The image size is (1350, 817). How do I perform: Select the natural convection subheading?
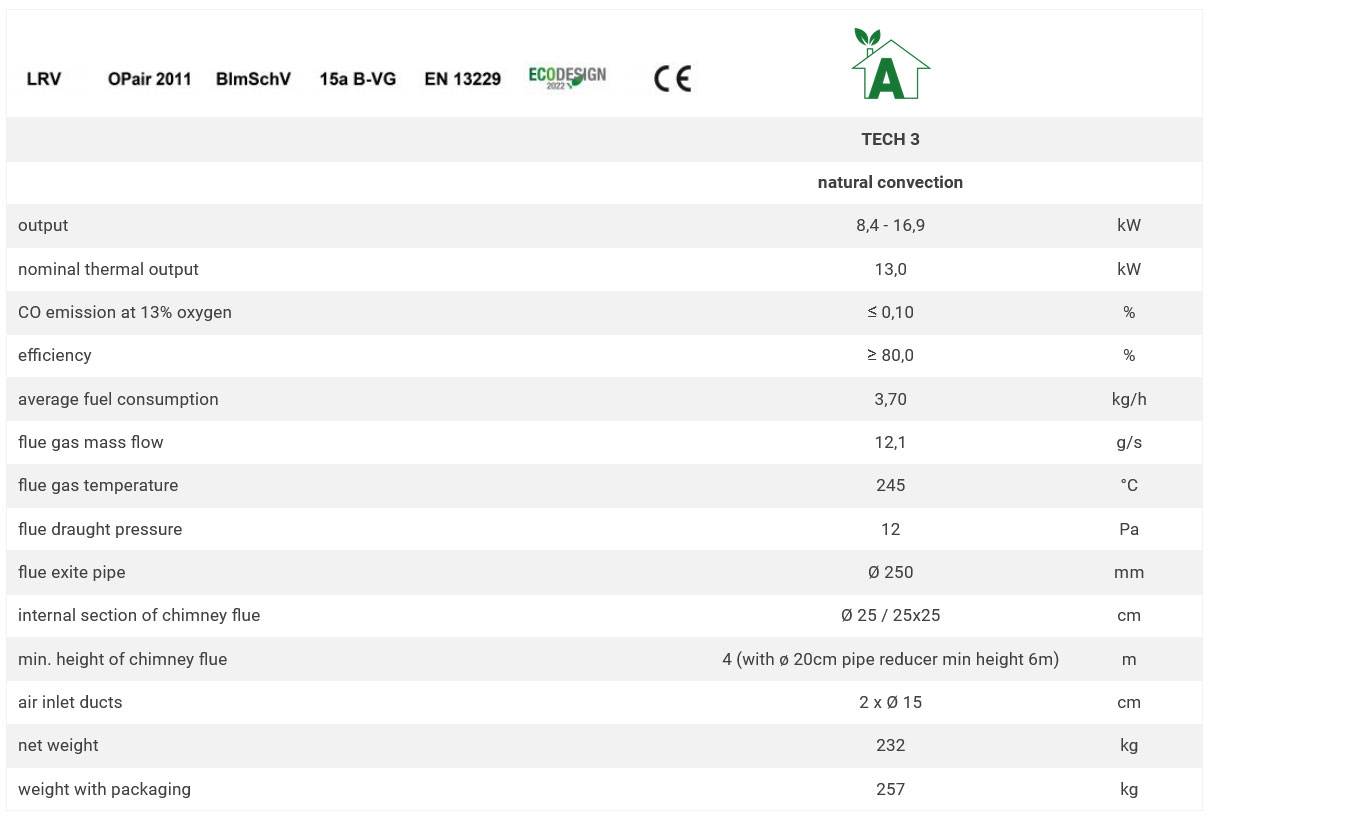point(890,182)
